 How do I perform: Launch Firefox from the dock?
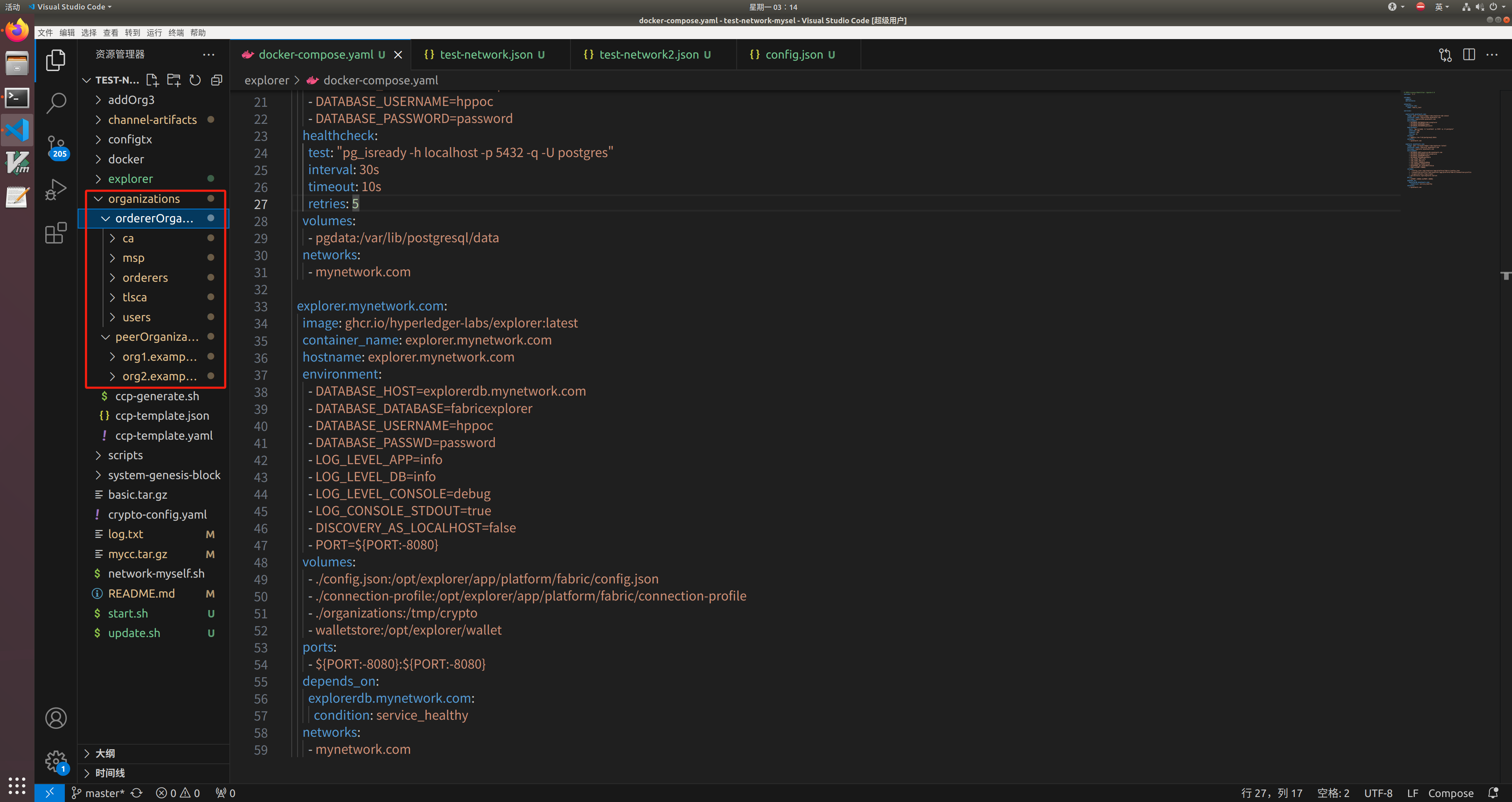17,30
